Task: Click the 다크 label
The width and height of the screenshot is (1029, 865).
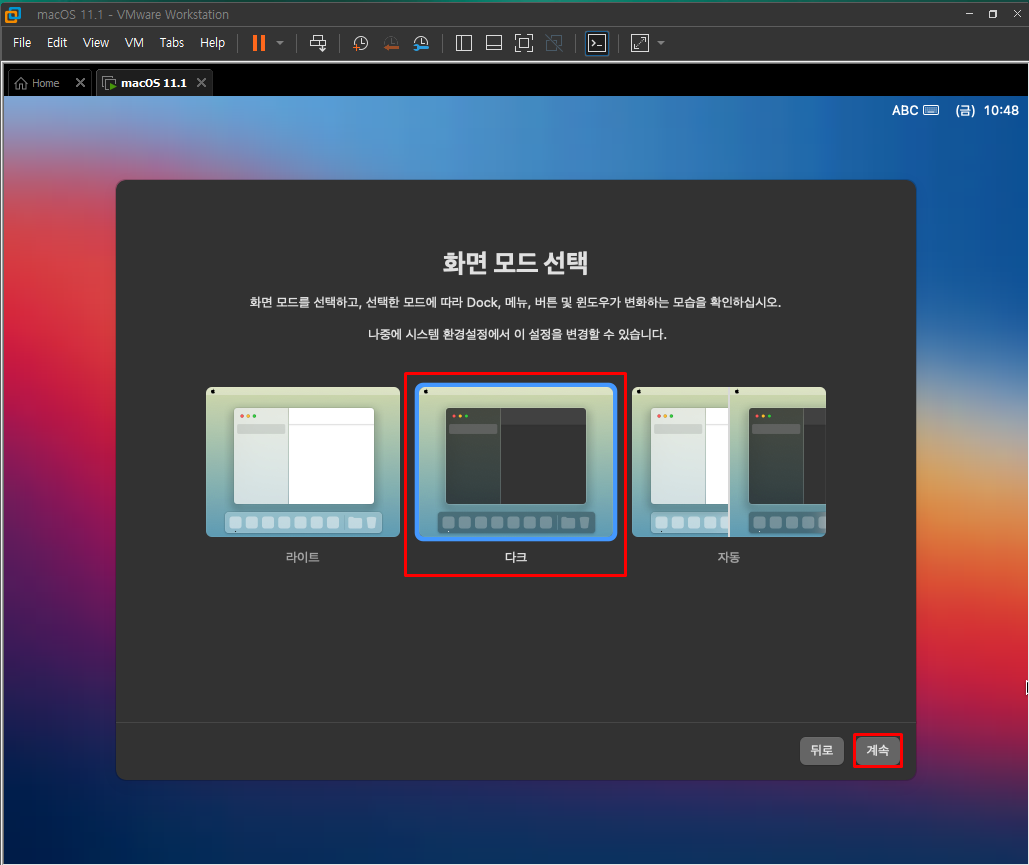Action: point(516,557)
